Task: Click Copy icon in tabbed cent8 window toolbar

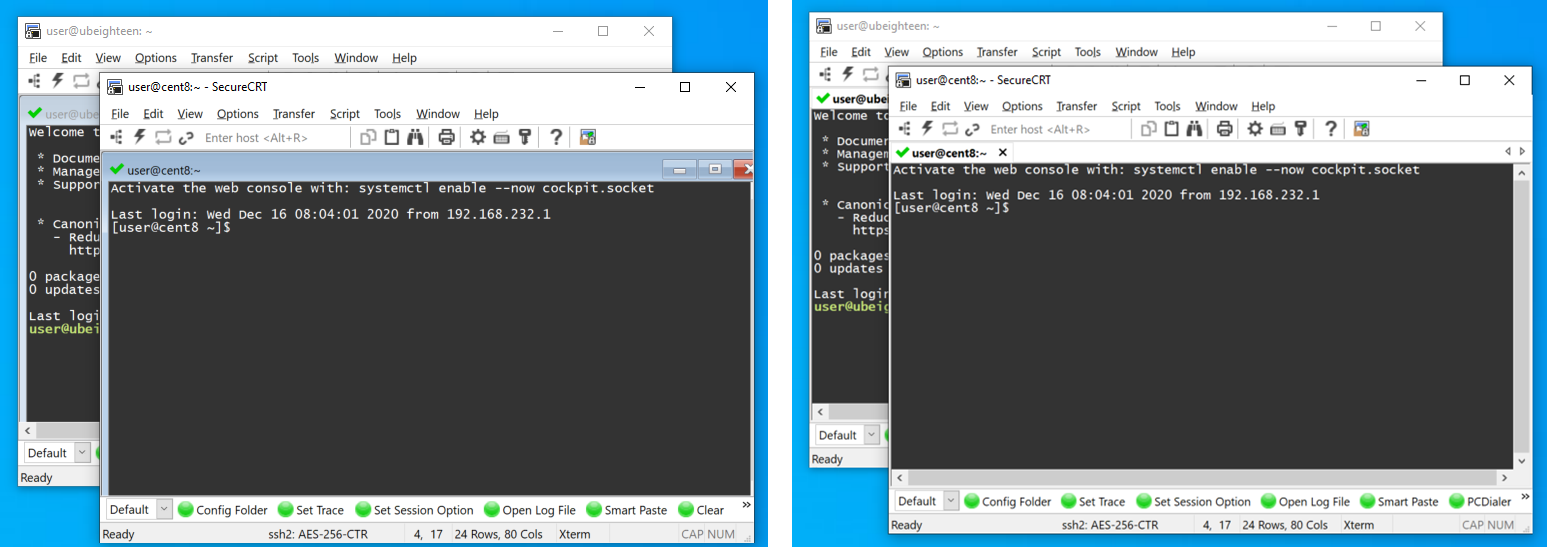Action: click(1148, 129)
